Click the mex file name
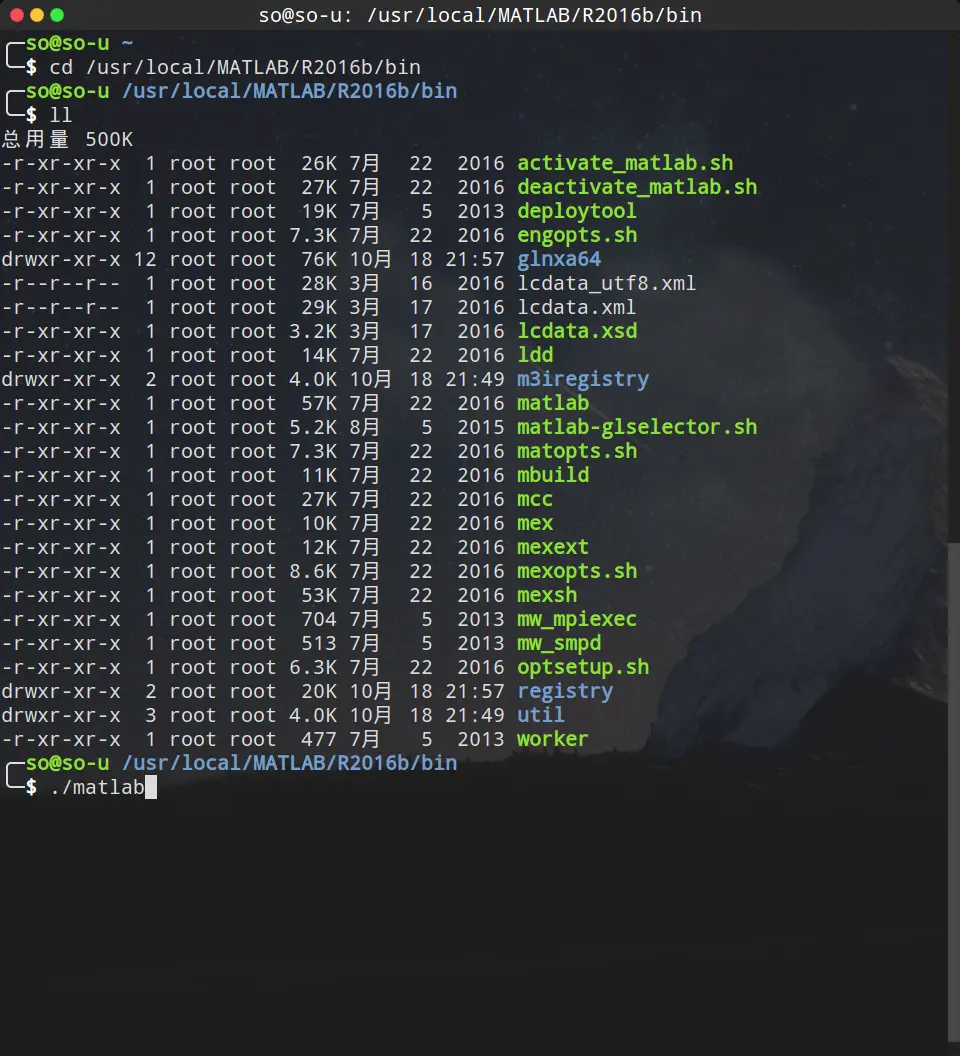This screenshot has width=960, height=1056. 535,523
